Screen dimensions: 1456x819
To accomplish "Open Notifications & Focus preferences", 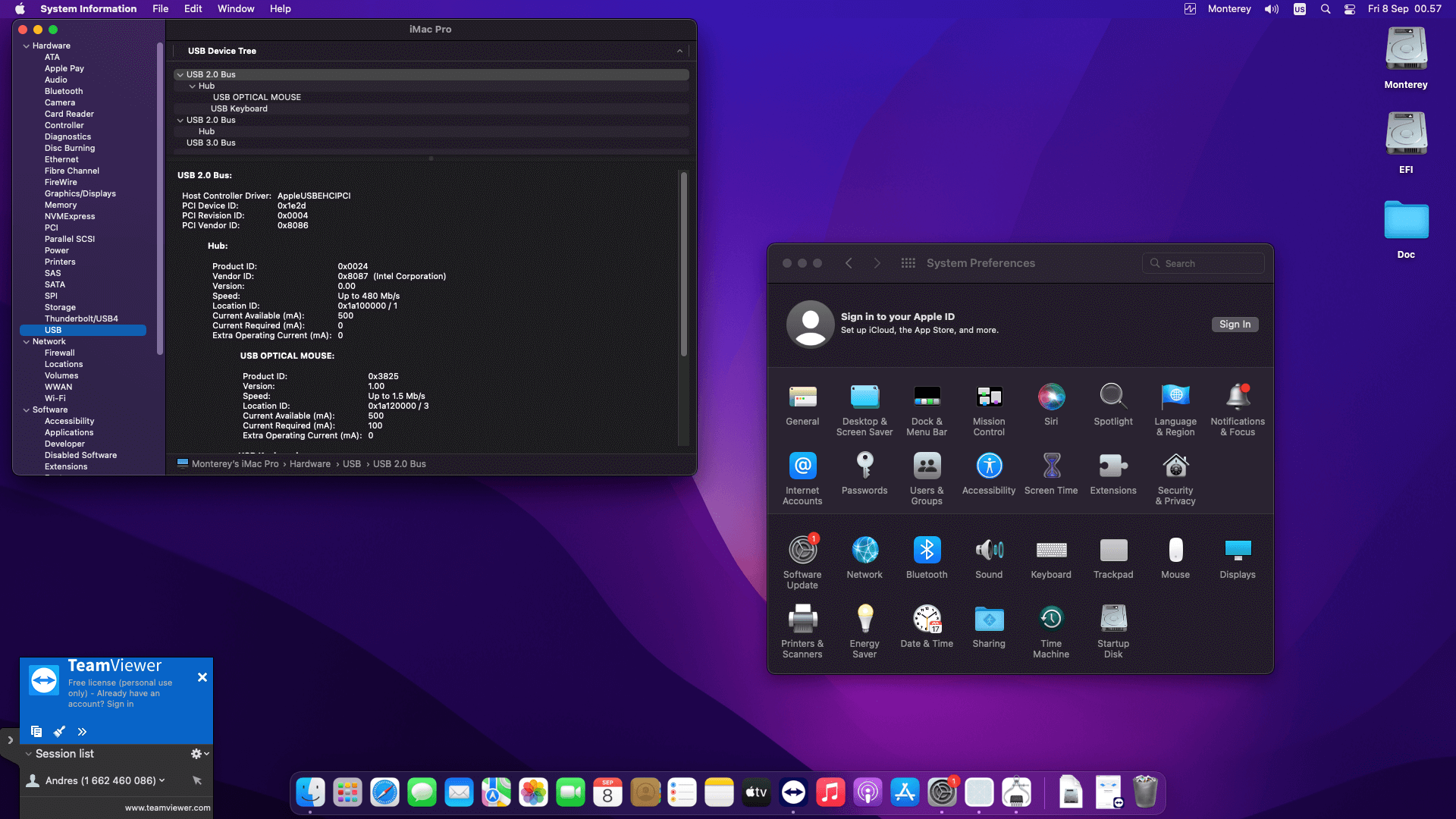I will [1238, 397].
